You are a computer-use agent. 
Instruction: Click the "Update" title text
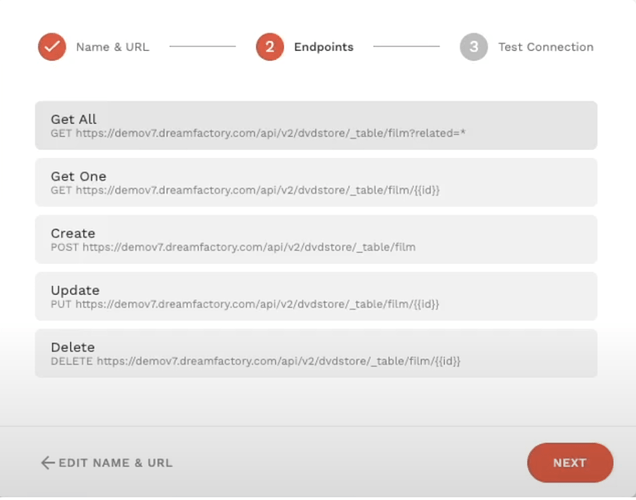75,290
